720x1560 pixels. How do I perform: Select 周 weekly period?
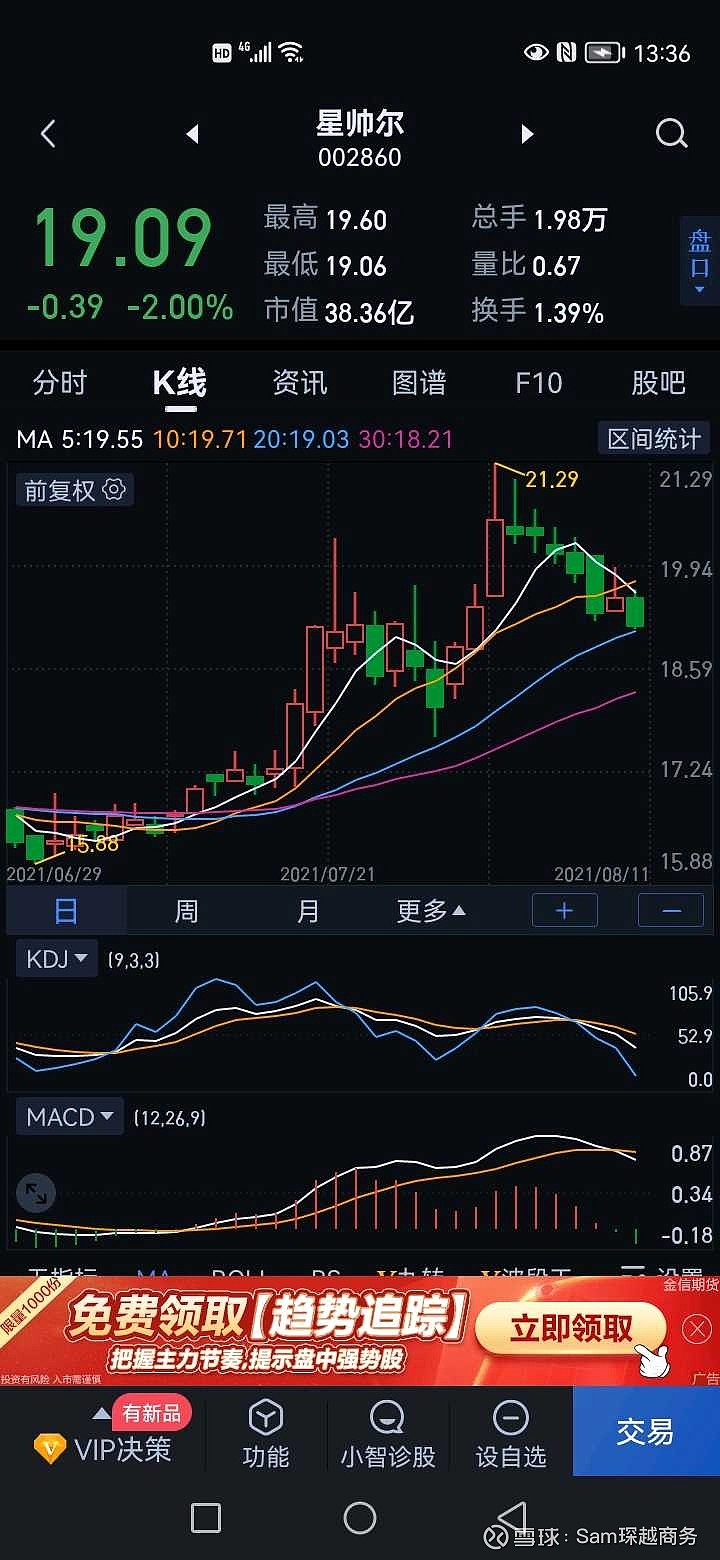(186, 910)
